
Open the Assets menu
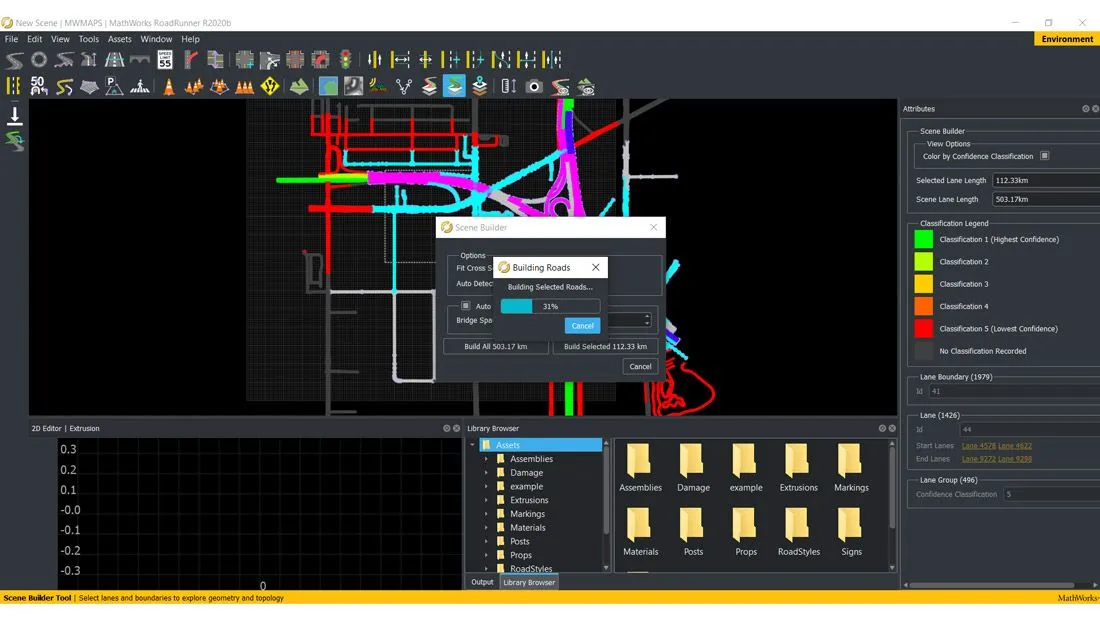(119, 39)
